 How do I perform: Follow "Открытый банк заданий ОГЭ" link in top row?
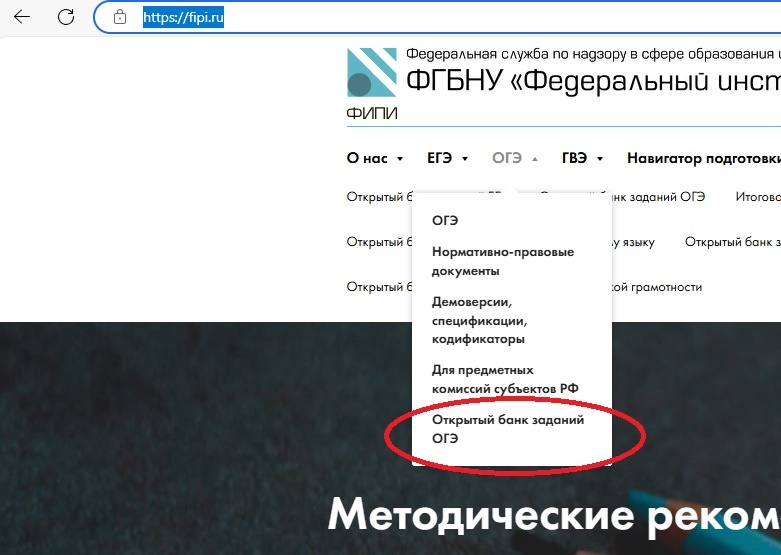657,197
